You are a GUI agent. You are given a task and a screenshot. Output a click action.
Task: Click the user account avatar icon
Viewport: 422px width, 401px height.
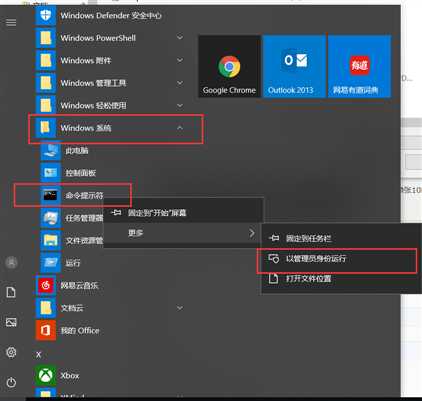[x=11, y=263]
